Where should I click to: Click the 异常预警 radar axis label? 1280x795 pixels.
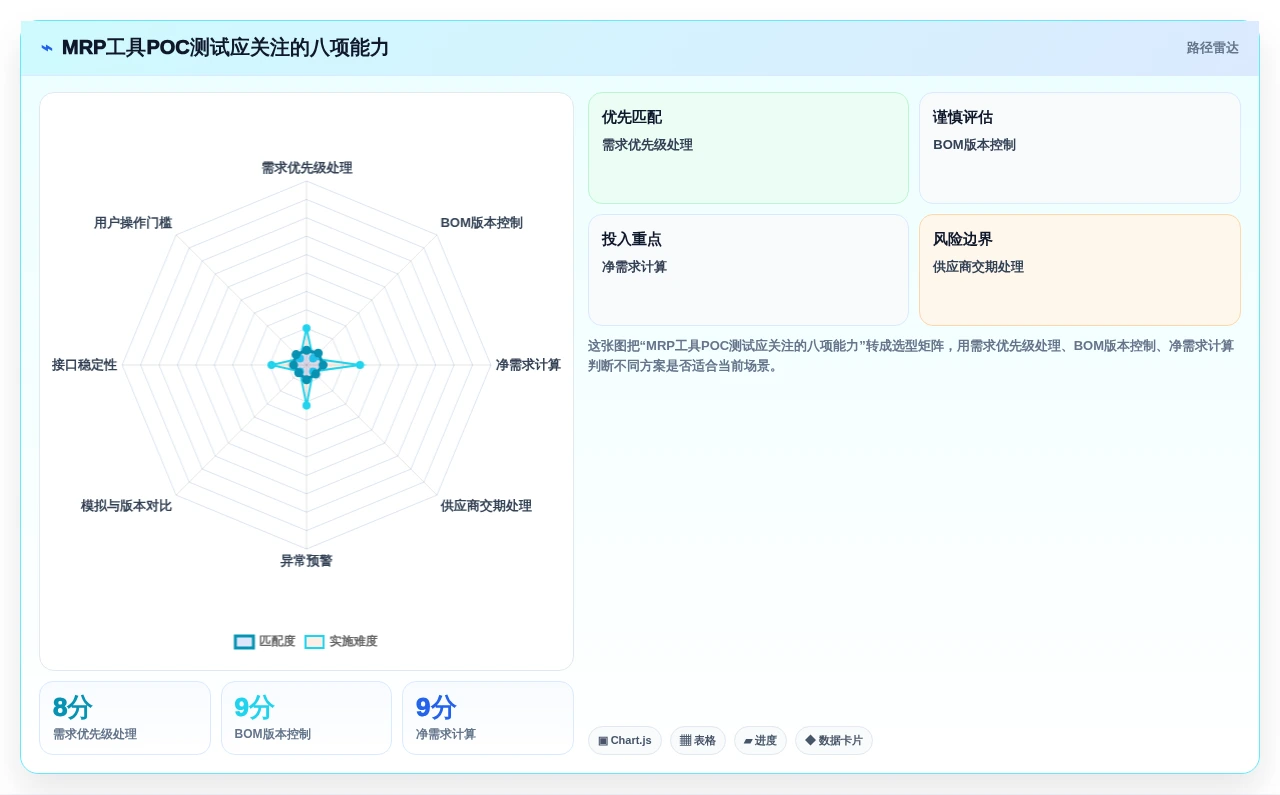coord(306,561)
